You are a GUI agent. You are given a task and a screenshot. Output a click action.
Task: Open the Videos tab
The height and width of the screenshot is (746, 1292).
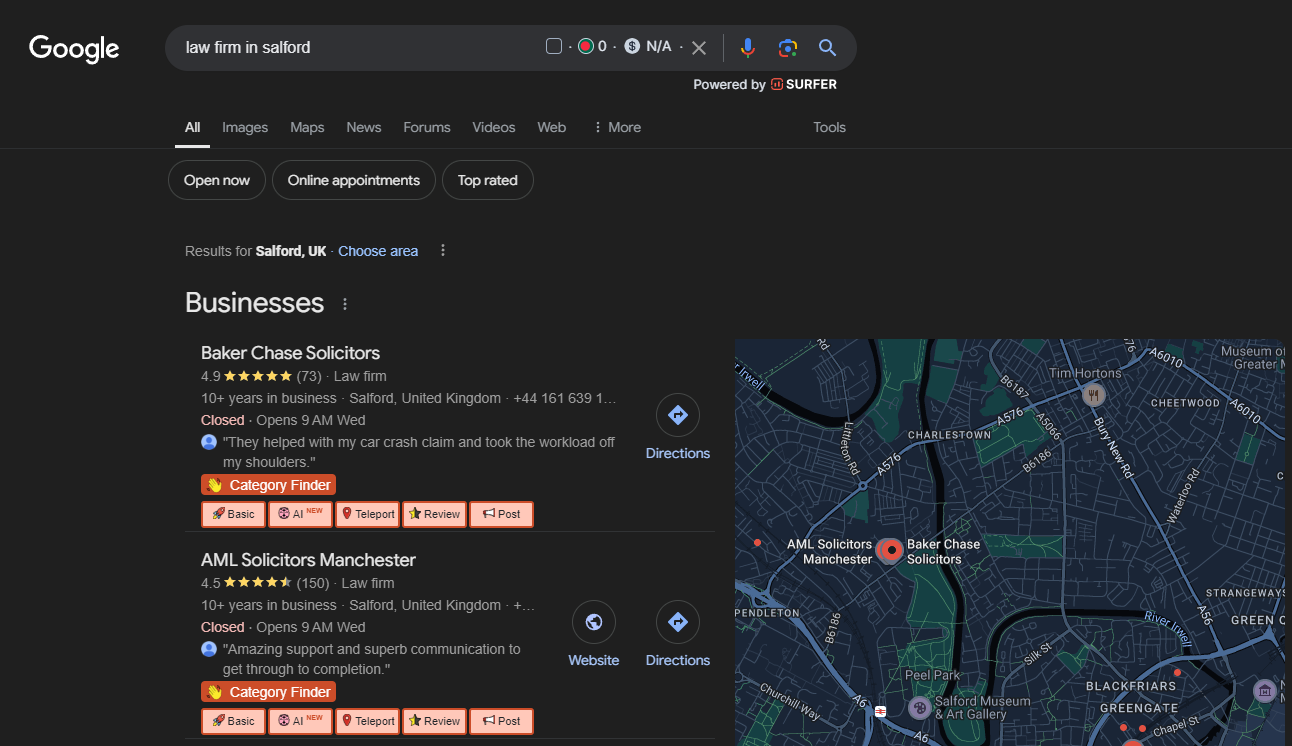click(x=494, y=127)
